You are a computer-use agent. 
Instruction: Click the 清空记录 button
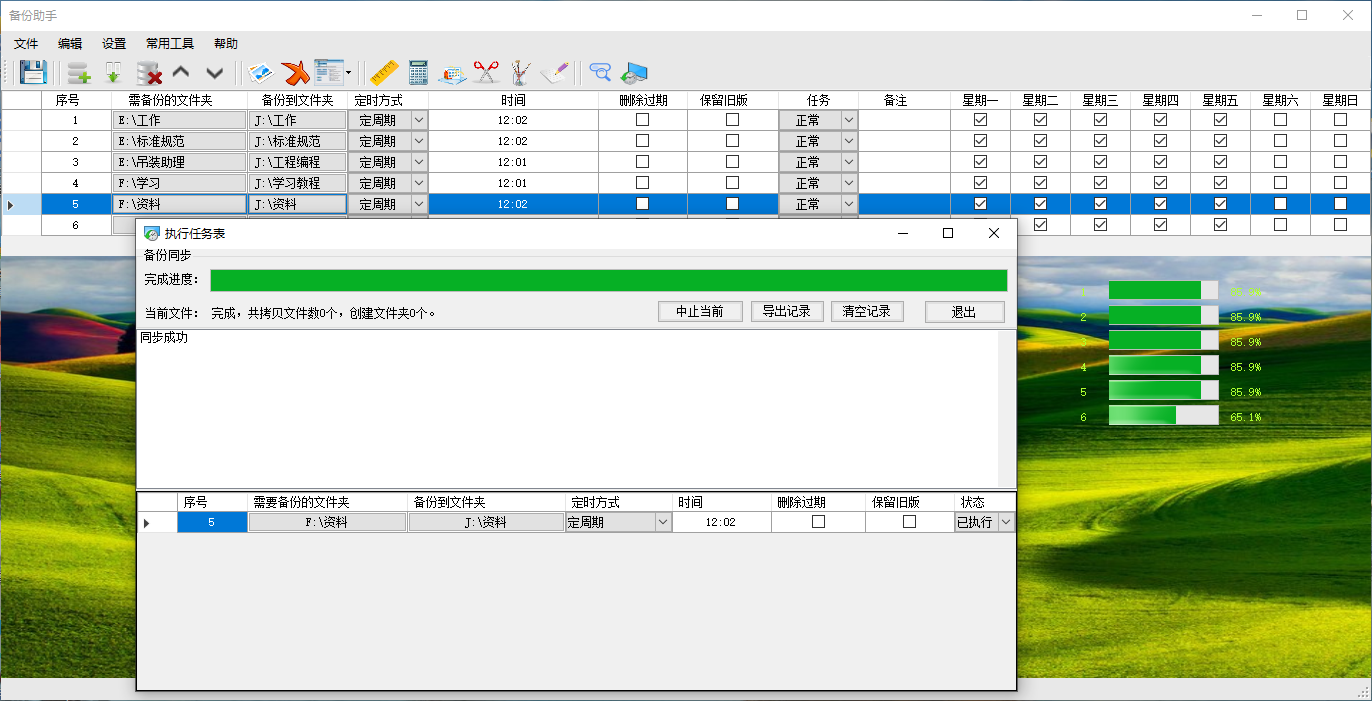pos(867,311)
